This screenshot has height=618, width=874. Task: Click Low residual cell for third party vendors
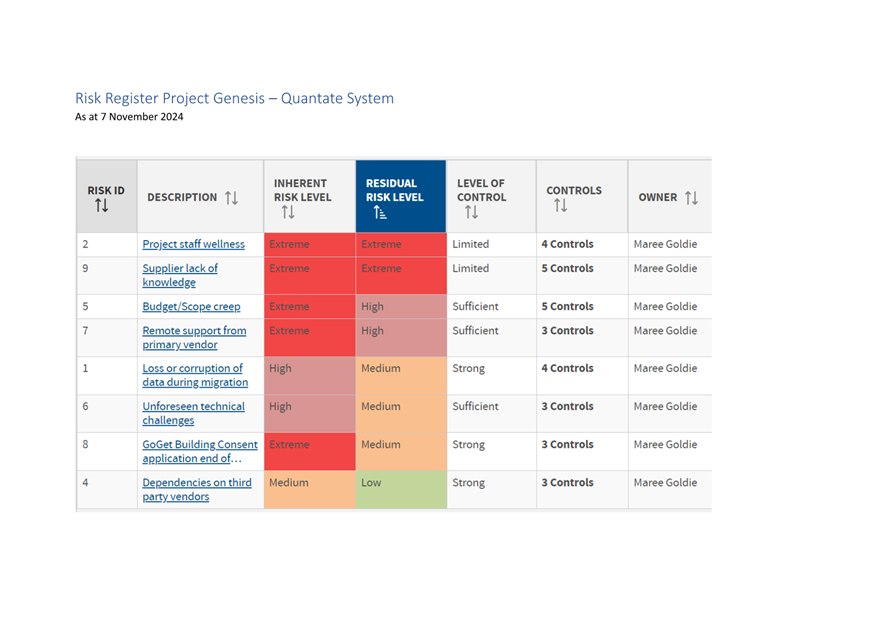pos(401,489)
